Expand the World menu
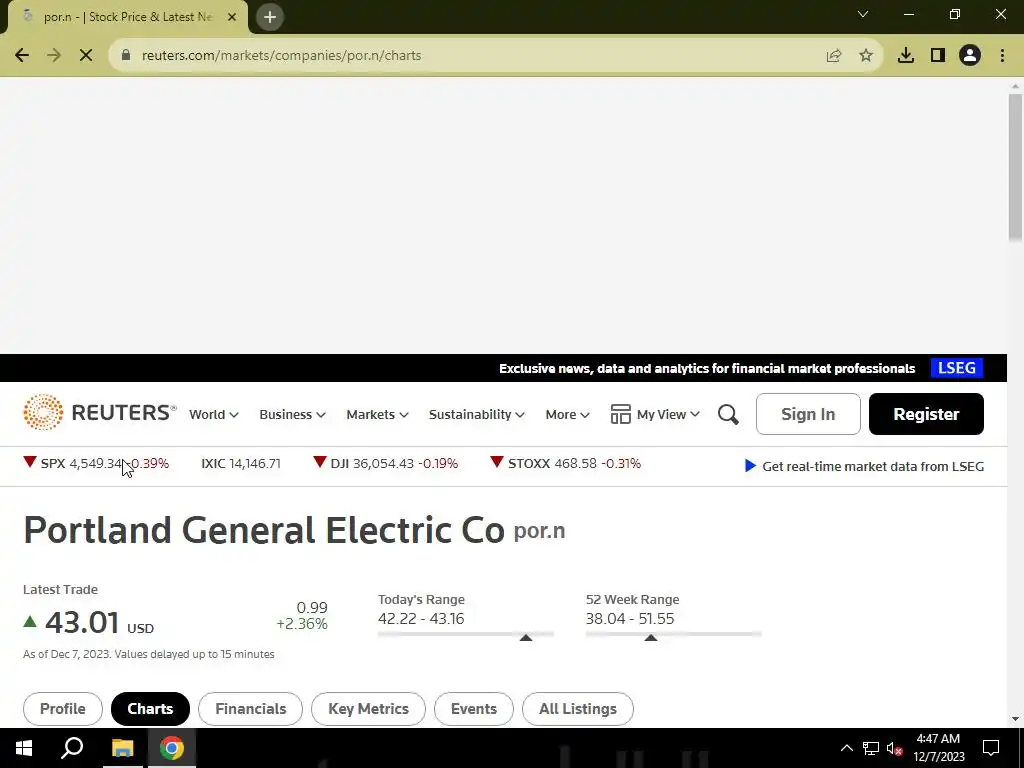1024x768 pixels. (x=214, y=415)
